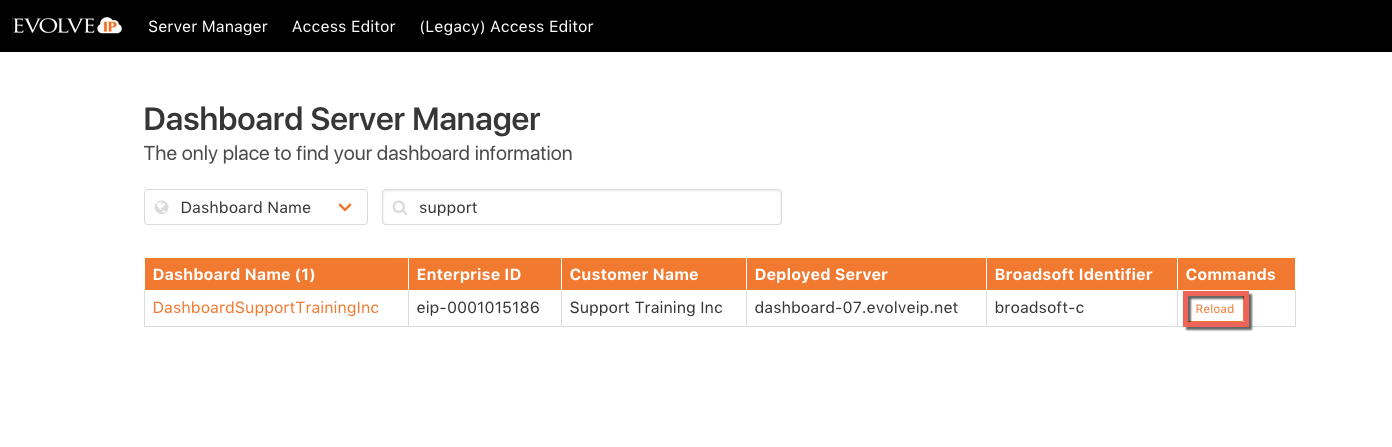Click the Commands column header
Screen dimensions: 1392x447
click(x=1230, y=274)
